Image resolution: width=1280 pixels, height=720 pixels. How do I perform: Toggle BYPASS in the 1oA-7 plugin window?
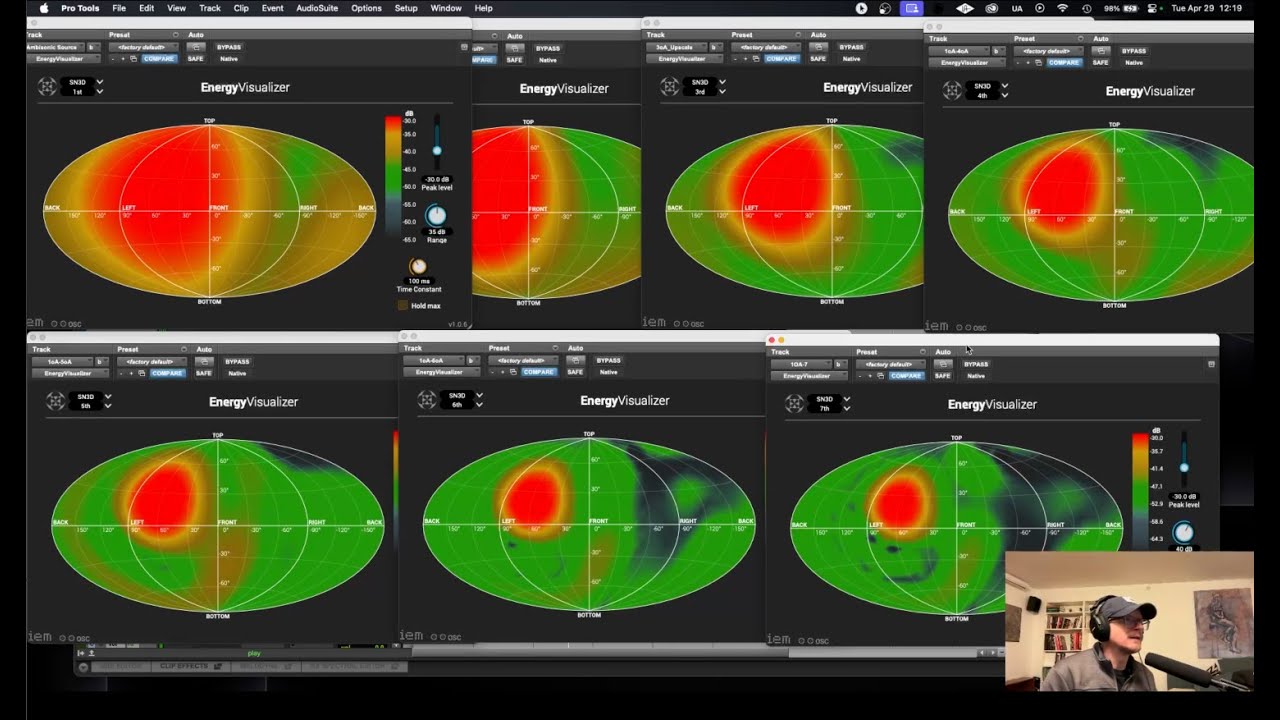(x=975, y=364)
